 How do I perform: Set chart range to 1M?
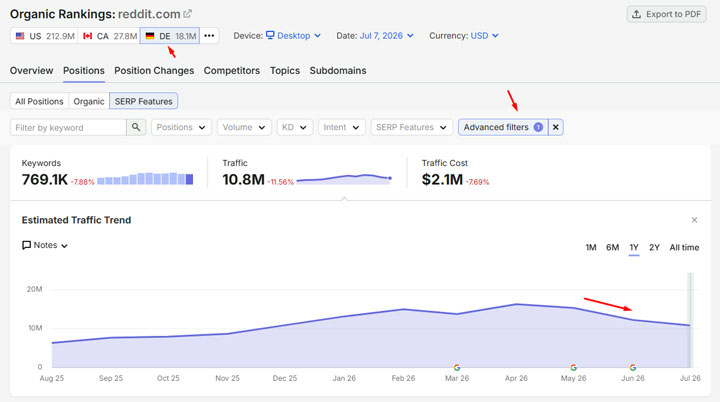pyautogui.click(x=591, y=248)
